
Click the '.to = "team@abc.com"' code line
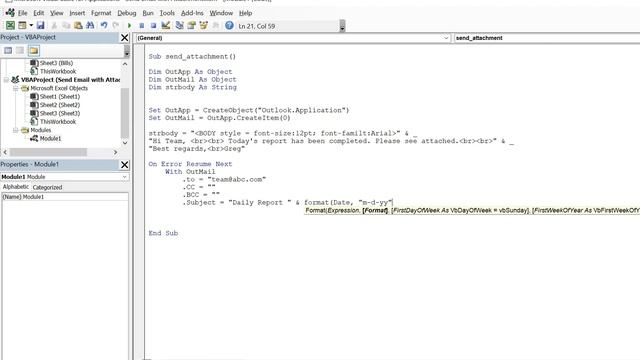(224, 179)
